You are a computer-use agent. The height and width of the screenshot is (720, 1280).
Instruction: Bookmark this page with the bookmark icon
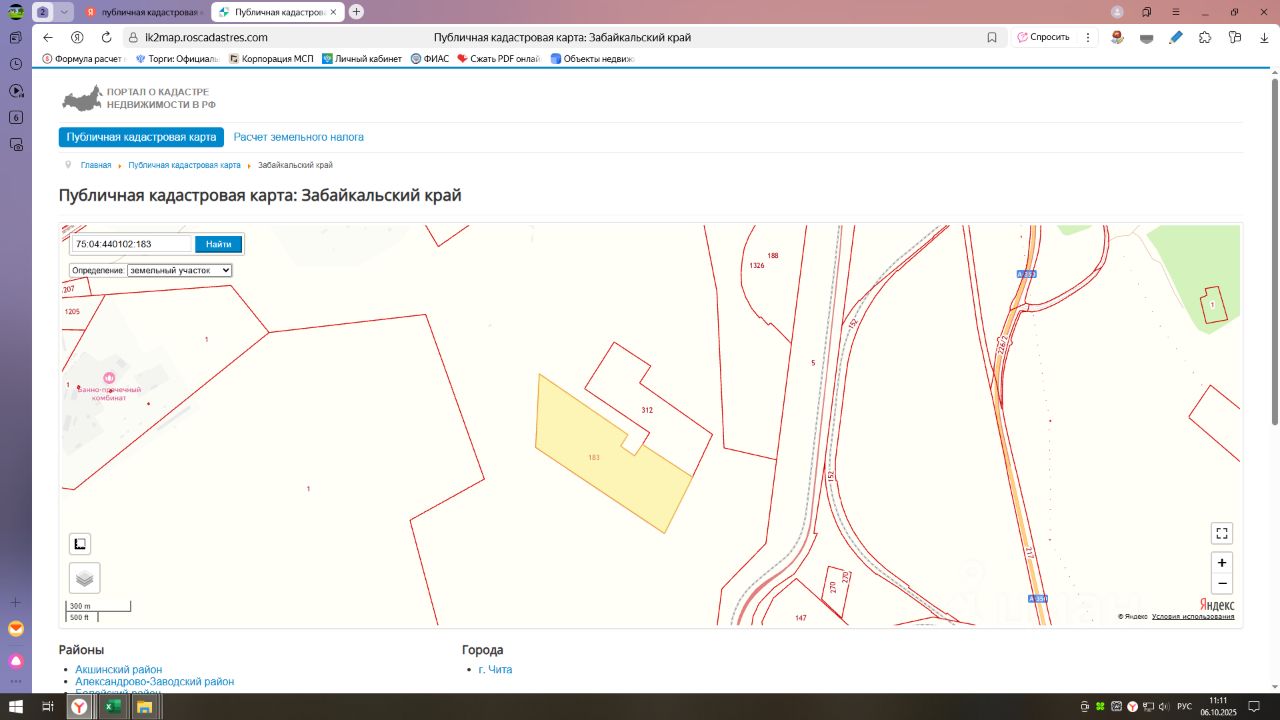pyautogui.click(x=992, y=37)
